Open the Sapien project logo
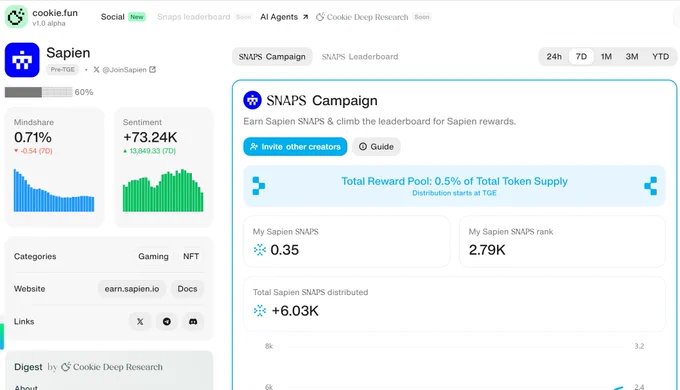 pyautogui.click(x=22, y=60)
